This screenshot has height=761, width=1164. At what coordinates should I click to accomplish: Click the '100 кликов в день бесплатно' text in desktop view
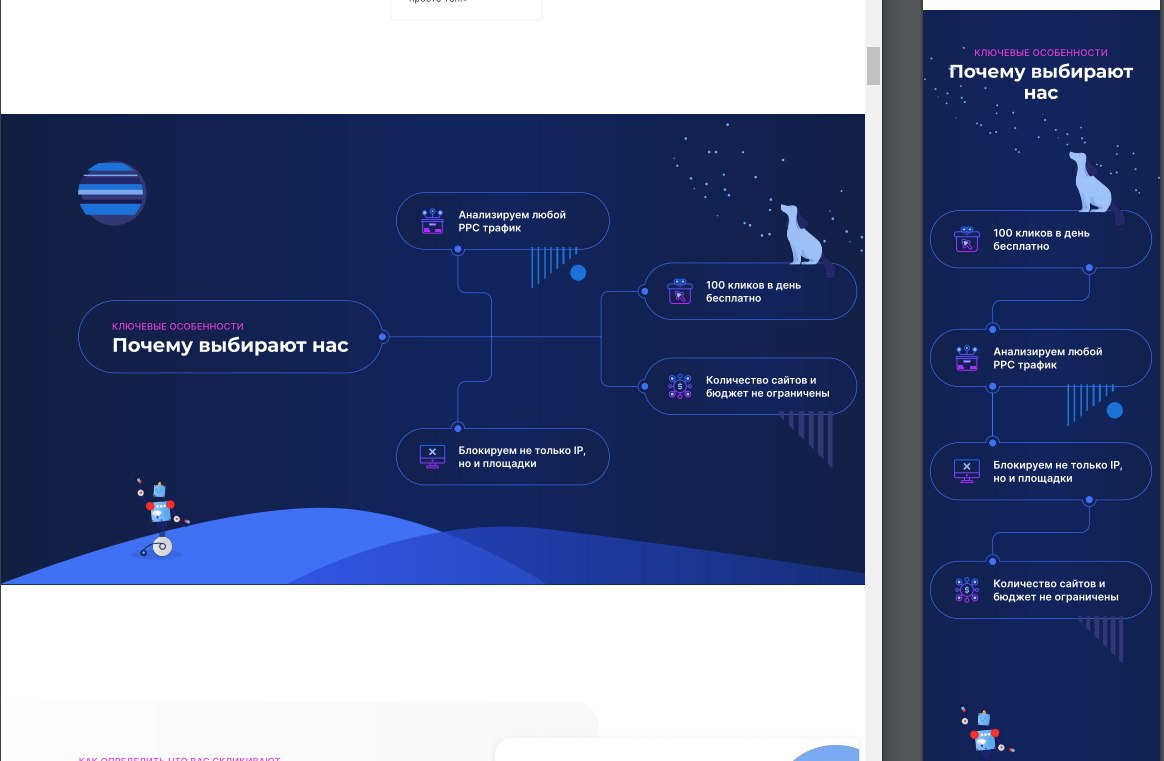(753, 291)
